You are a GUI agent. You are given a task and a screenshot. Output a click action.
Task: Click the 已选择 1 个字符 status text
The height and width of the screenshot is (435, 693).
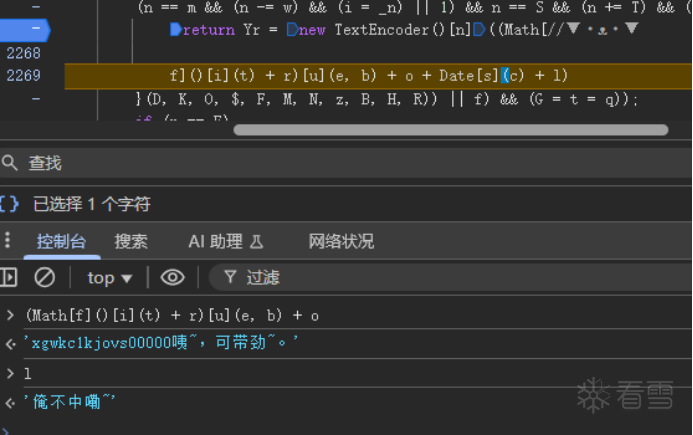[92, 204]
